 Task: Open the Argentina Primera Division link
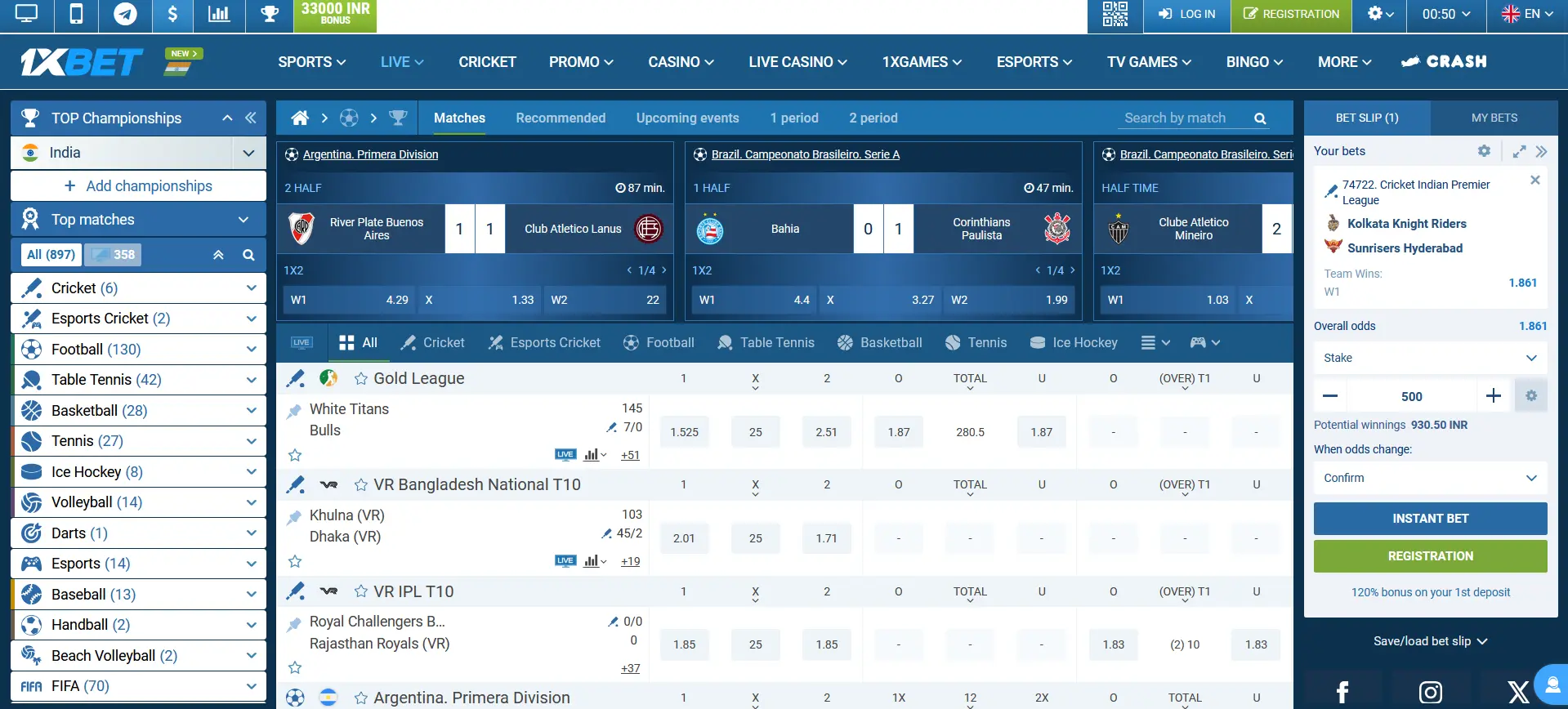pos(370,154)
